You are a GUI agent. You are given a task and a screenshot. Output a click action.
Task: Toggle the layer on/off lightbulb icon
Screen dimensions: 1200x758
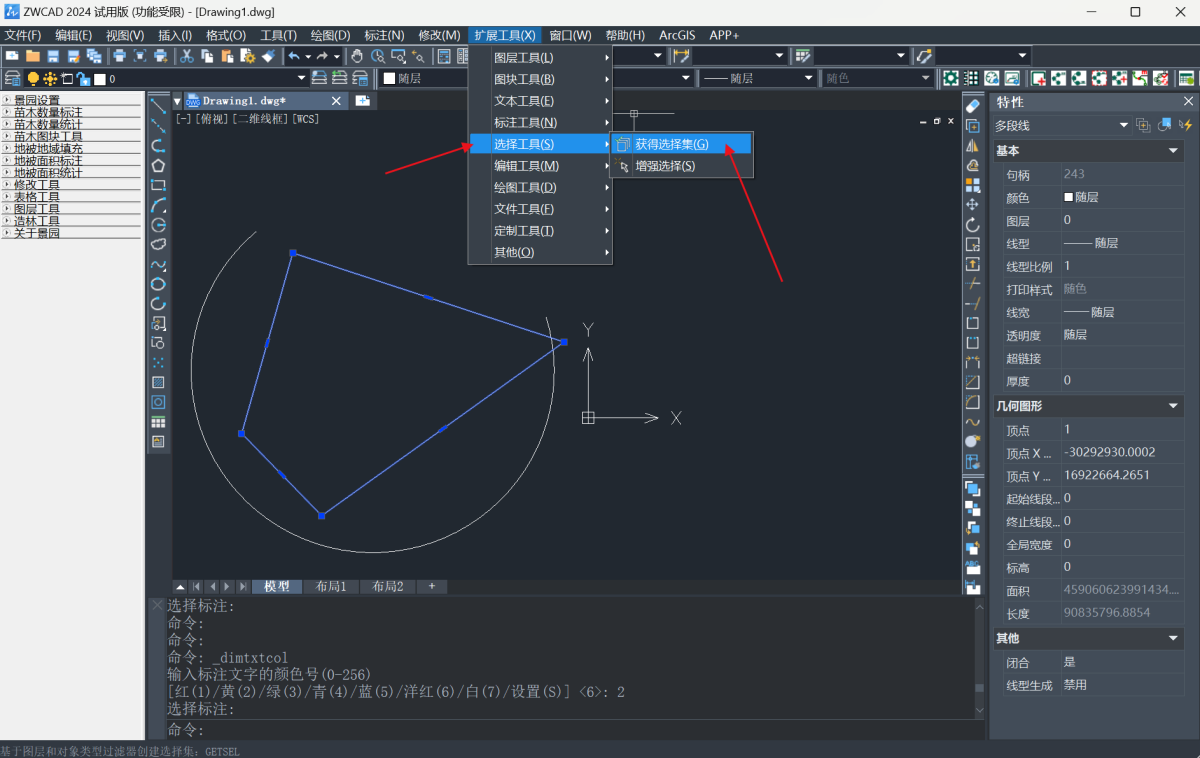[33, 78]
